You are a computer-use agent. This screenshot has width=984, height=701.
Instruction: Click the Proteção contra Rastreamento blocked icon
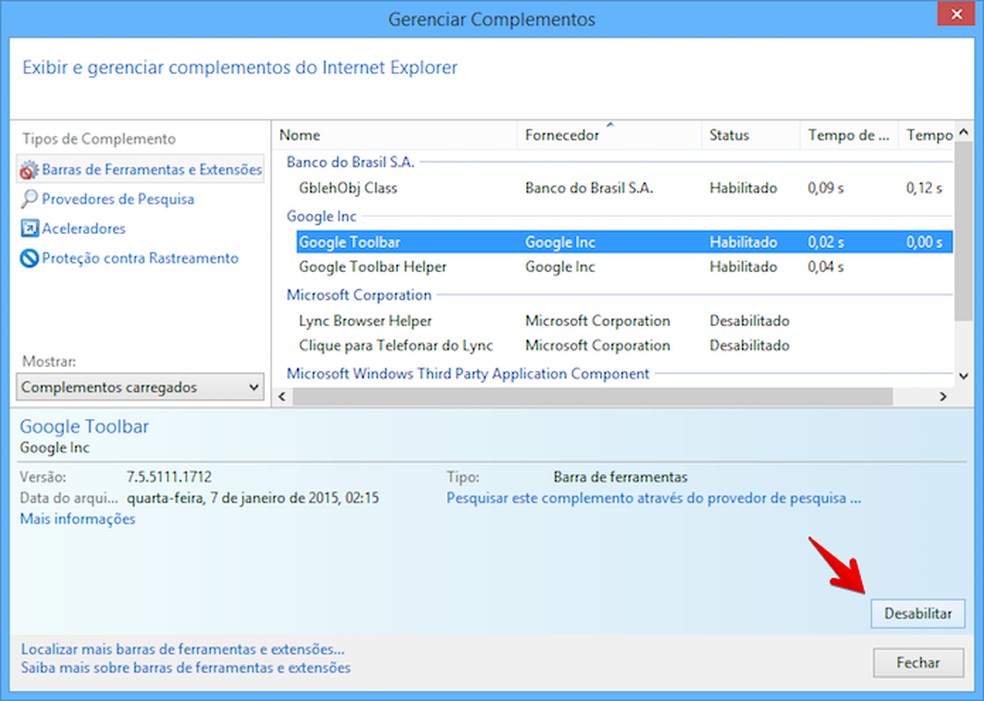tap(29, 258)
